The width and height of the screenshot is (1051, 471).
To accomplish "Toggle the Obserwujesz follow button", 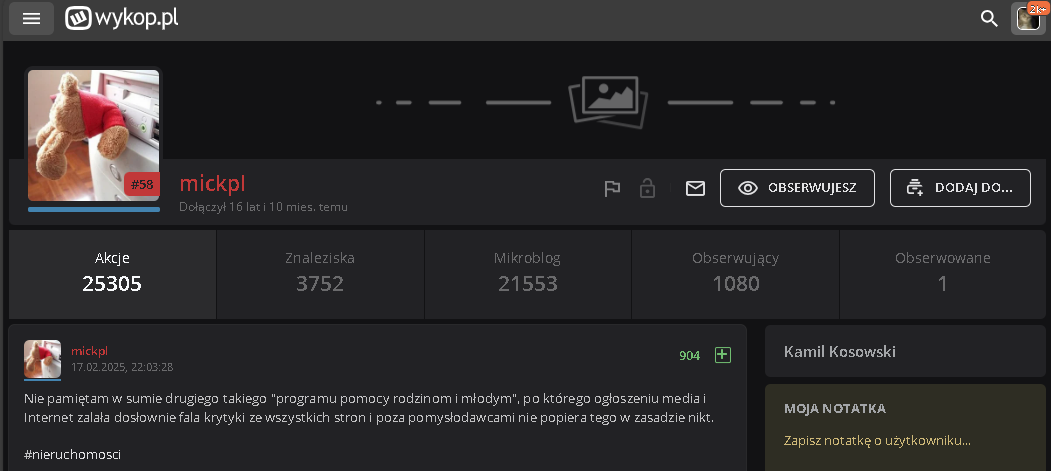I will [x=797, y=188].
